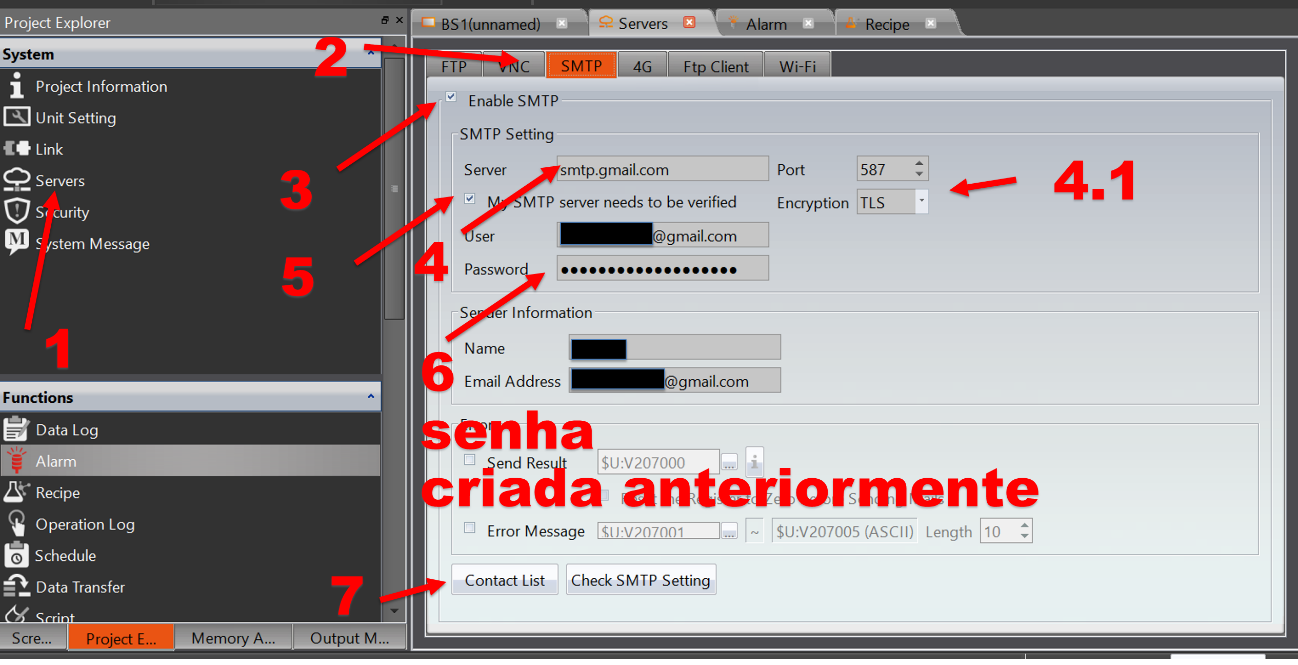Switch to Output M... bottom tab
This screenshot has height=665, width=1298.
coord(349,638)
